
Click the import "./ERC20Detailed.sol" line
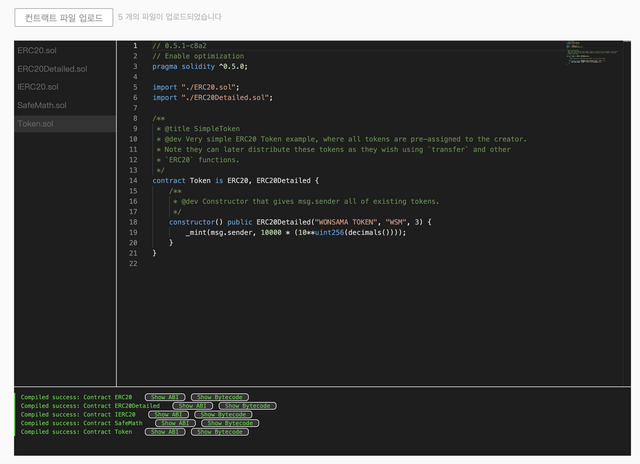point(212,98)
